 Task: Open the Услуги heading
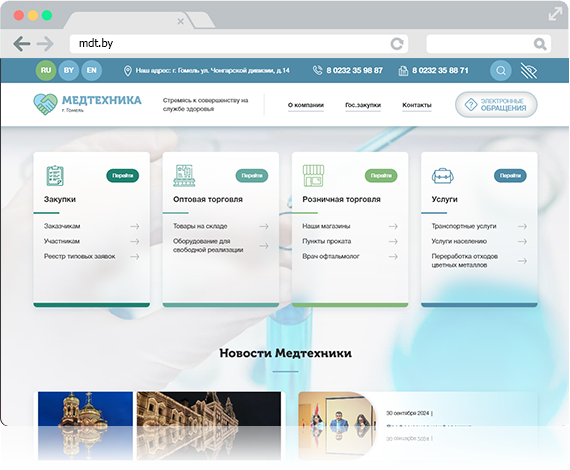[x=444, y=199]
